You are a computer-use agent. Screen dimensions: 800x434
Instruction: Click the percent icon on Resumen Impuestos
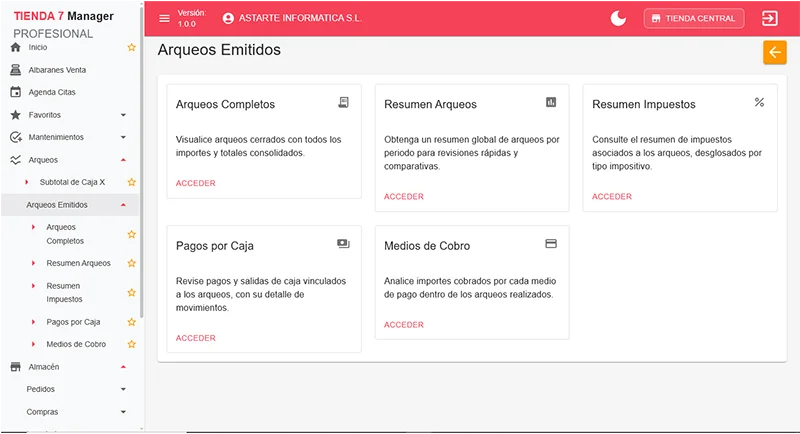pyautogui.click(x=759, y=103)
